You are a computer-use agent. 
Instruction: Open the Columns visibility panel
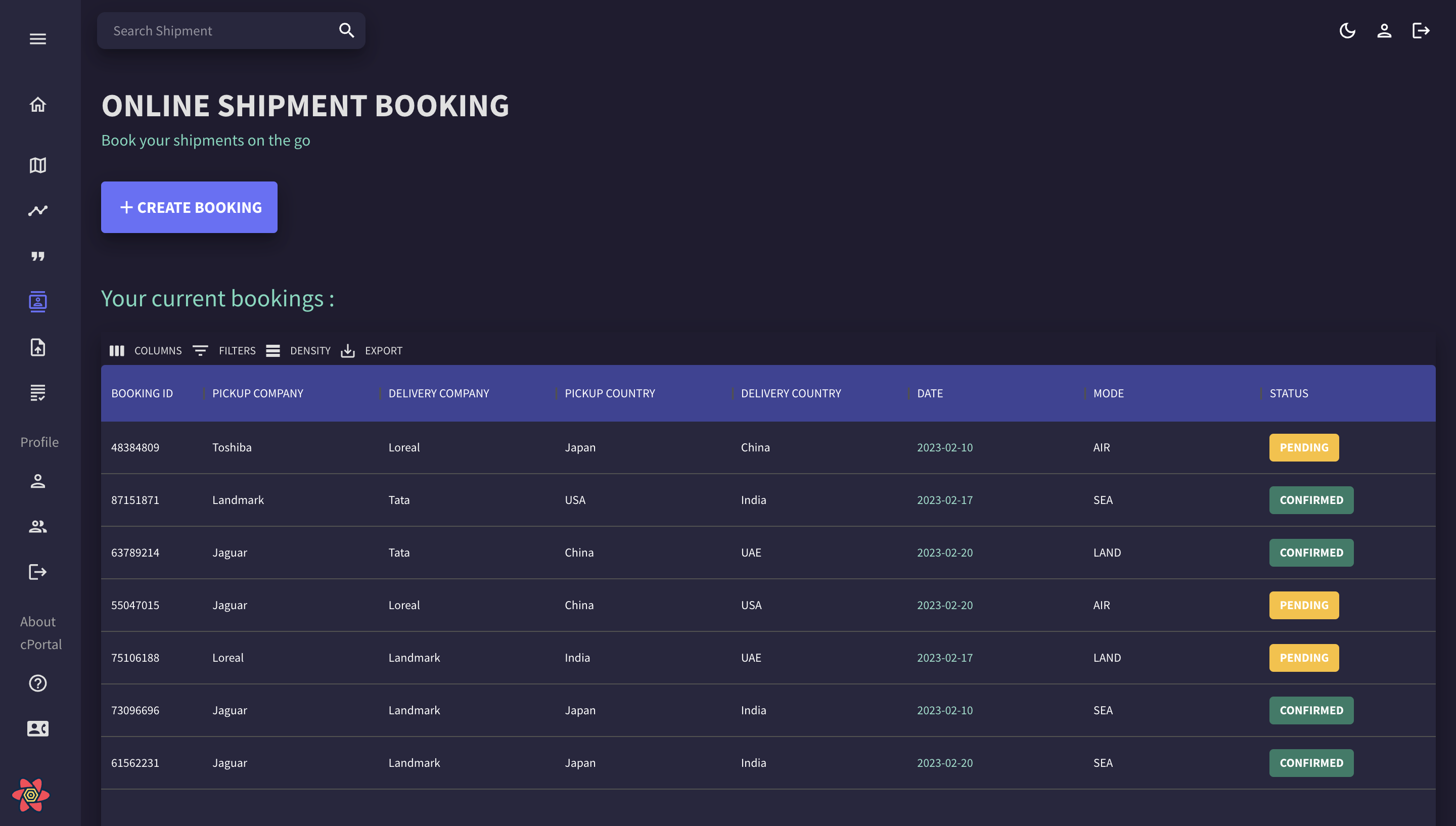[x=146, y=351]
